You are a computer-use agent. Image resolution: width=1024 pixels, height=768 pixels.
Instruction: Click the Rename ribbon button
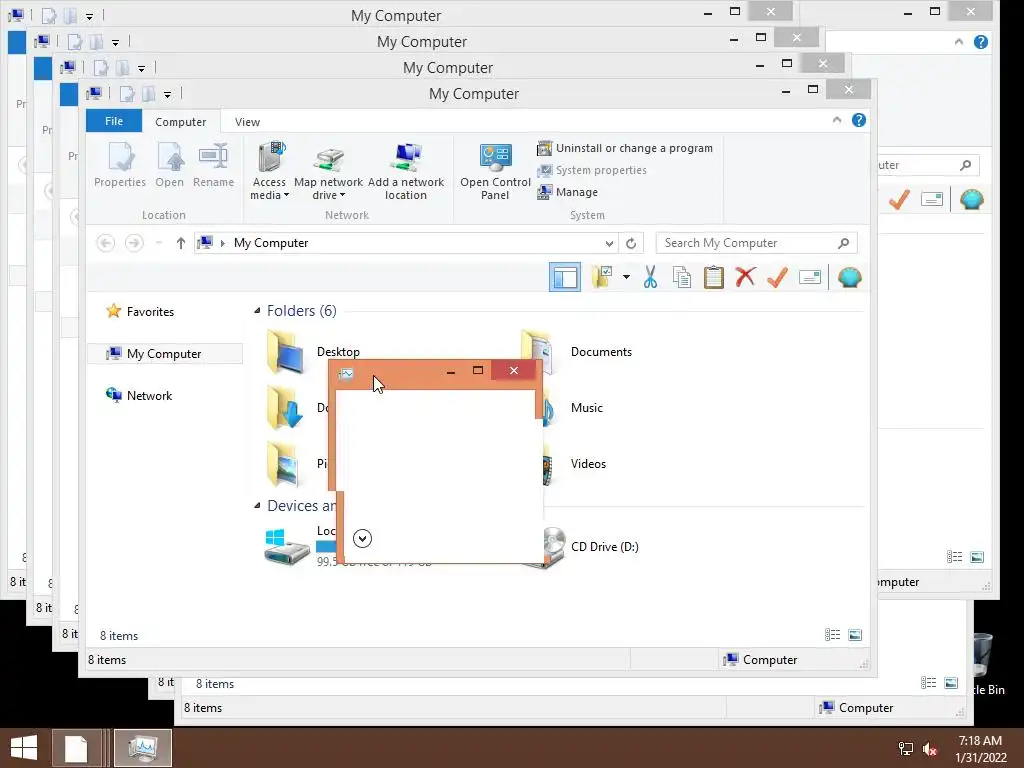[214, 165]
